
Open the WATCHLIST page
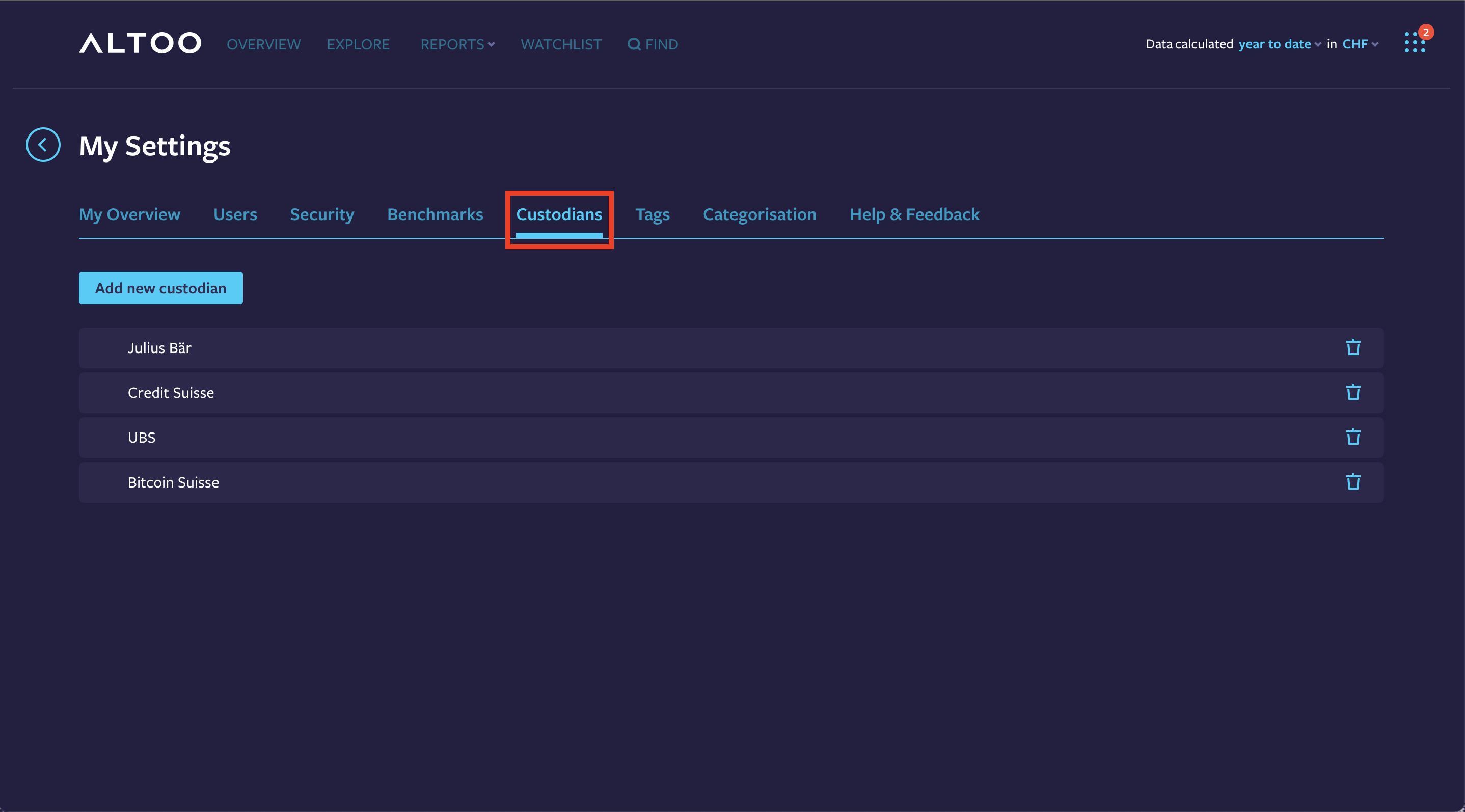(x=561, y=44)
